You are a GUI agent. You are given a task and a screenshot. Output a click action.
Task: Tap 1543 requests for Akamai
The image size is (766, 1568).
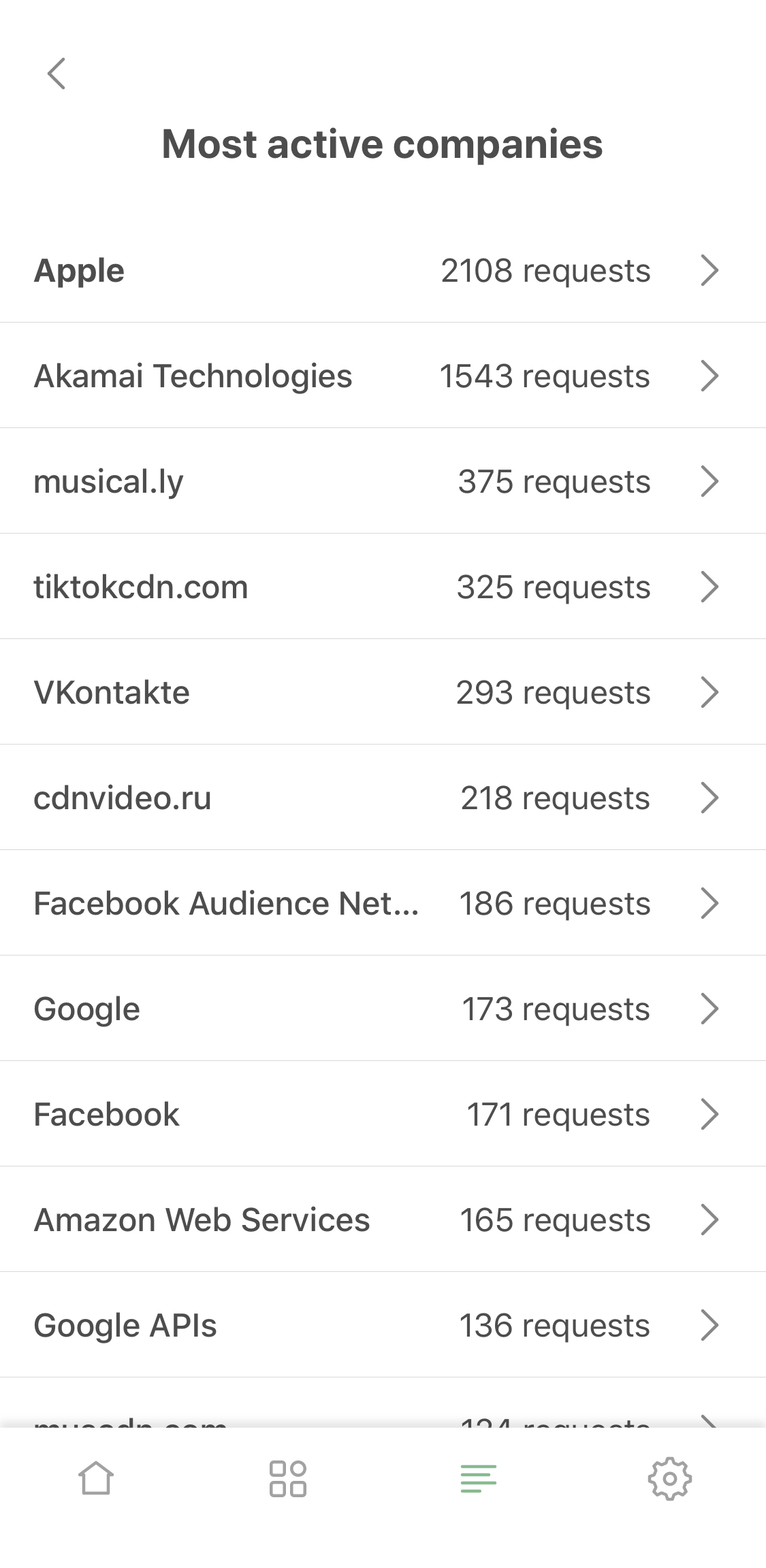click(x=545, y=376)
